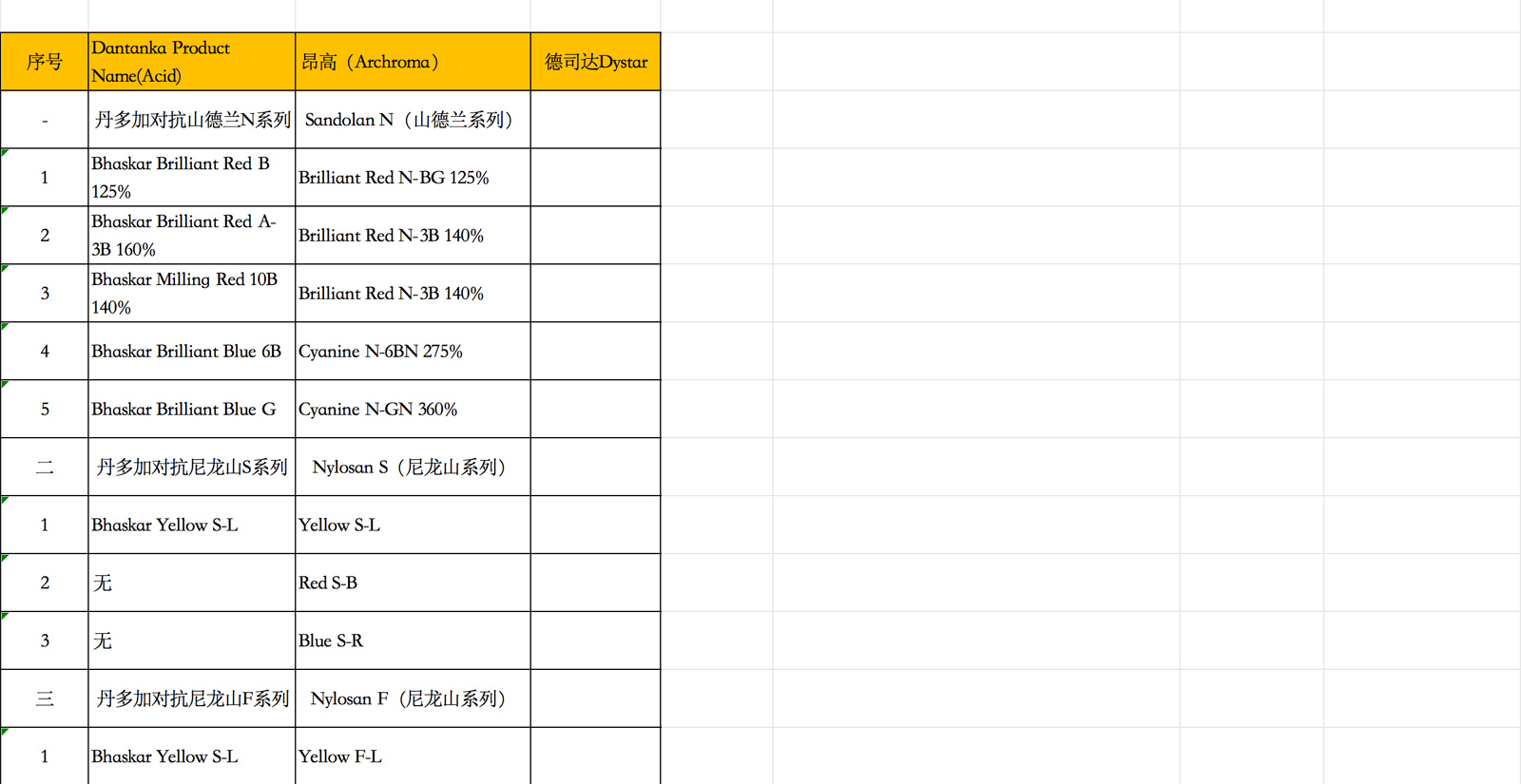The image size is (1521, 784).
Task: Click the Dantanka Product Name(Acid) header
Action: 192,62
